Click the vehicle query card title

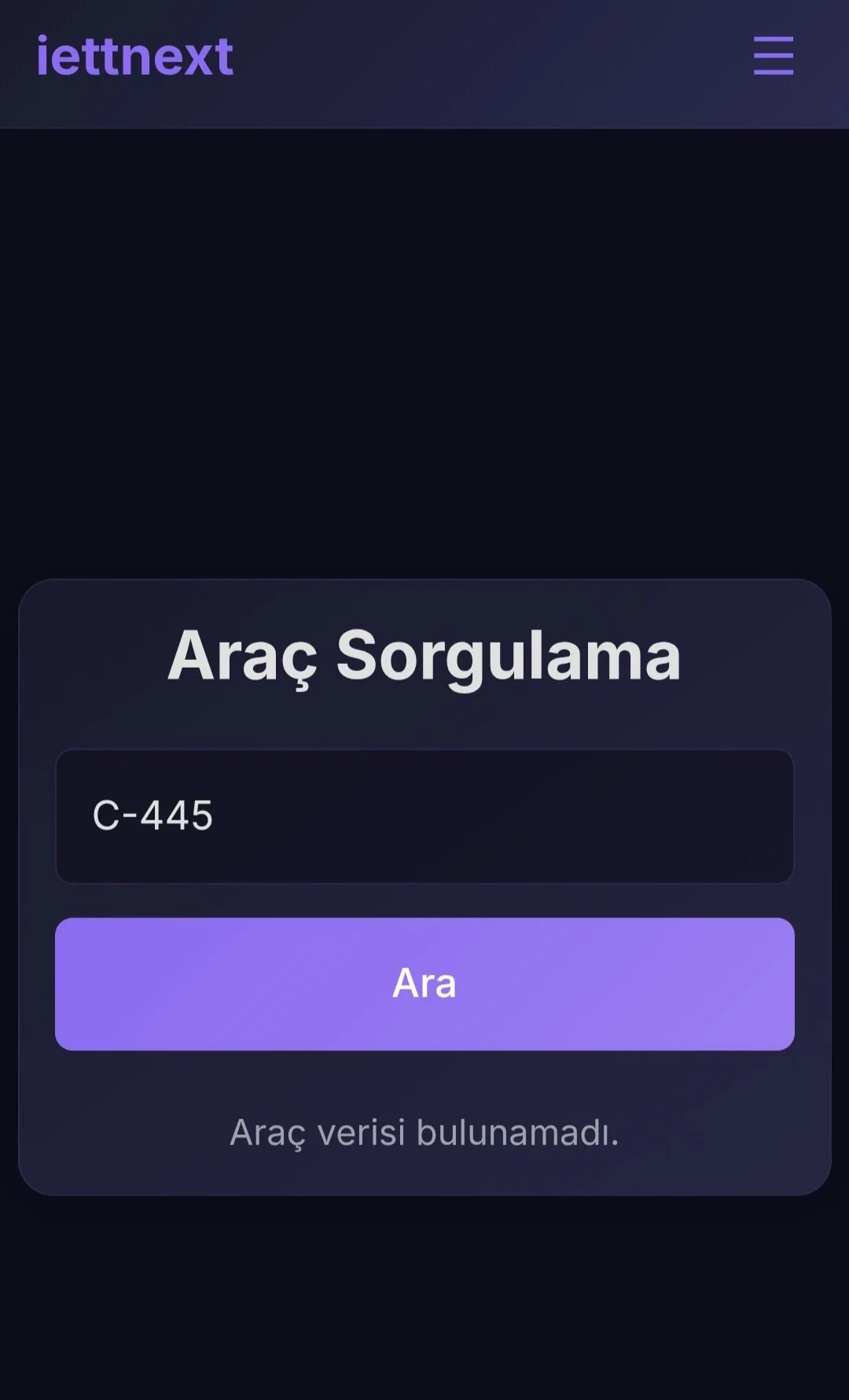coord(424,656)
